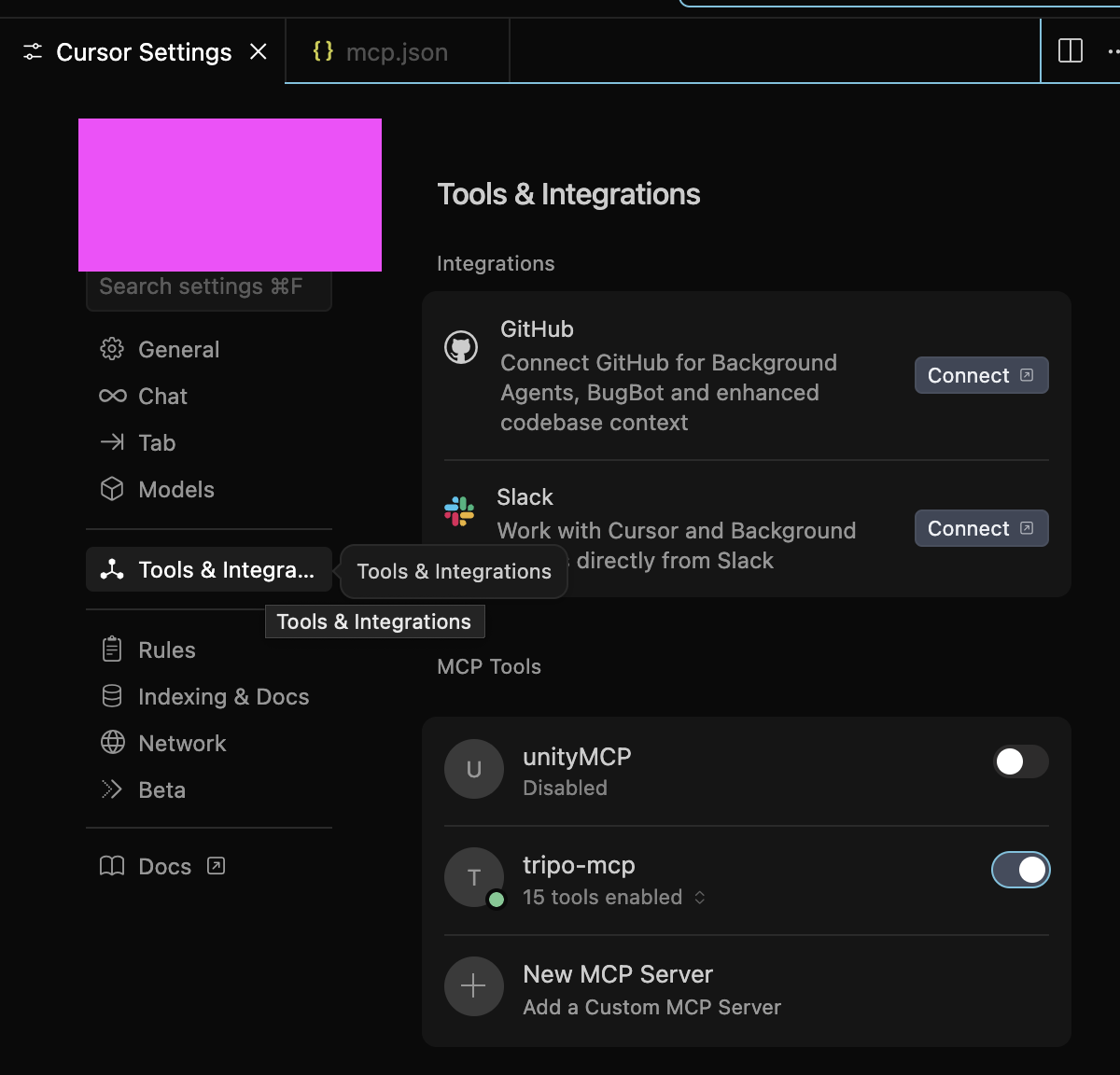Click the Chat infinity icon
Viewport: 1120px width, 1075px height.
(112, 396)
